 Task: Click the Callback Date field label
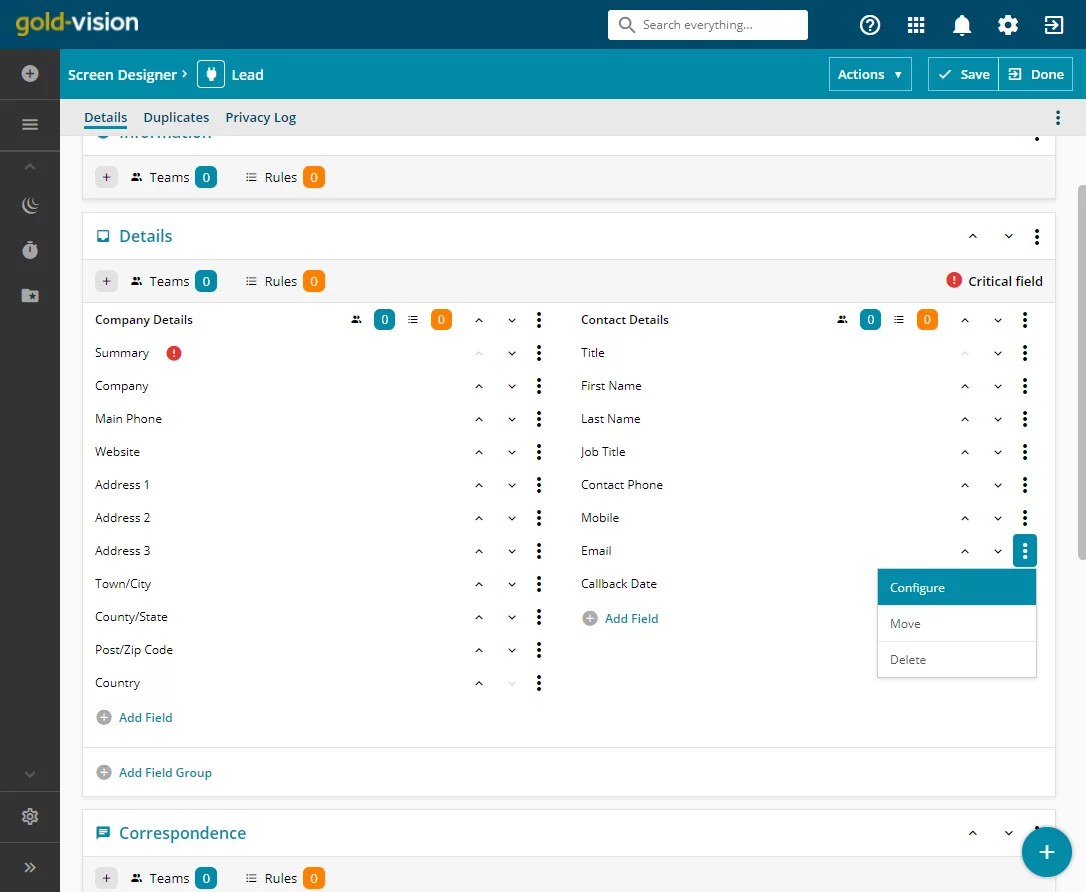point(618,584)
